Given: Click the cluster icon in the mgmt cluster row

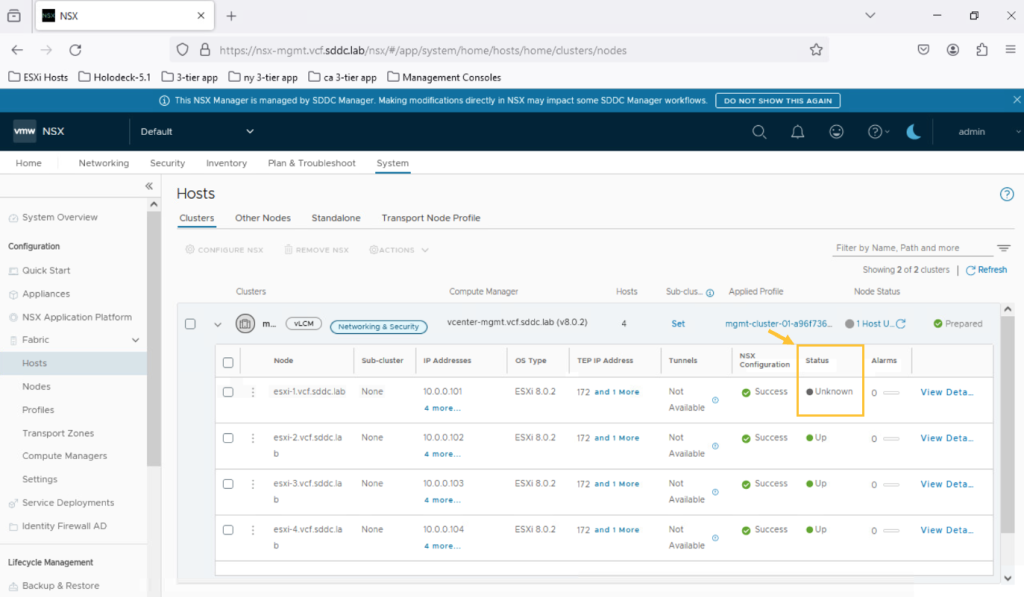Looking at the screenshot, I should 245,323.
